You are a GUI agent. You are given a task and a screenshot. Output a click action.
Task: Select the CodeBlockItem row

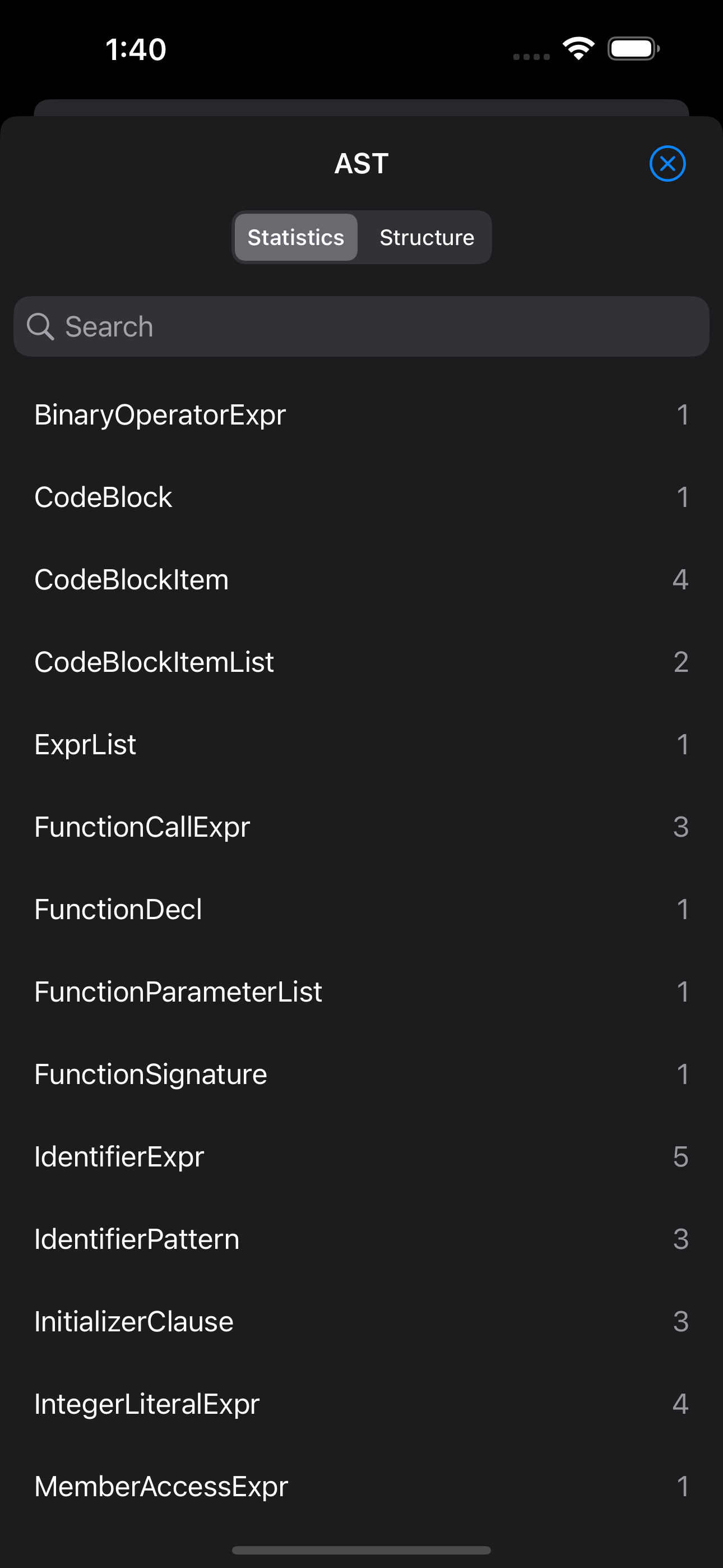(x=361, y=579)
